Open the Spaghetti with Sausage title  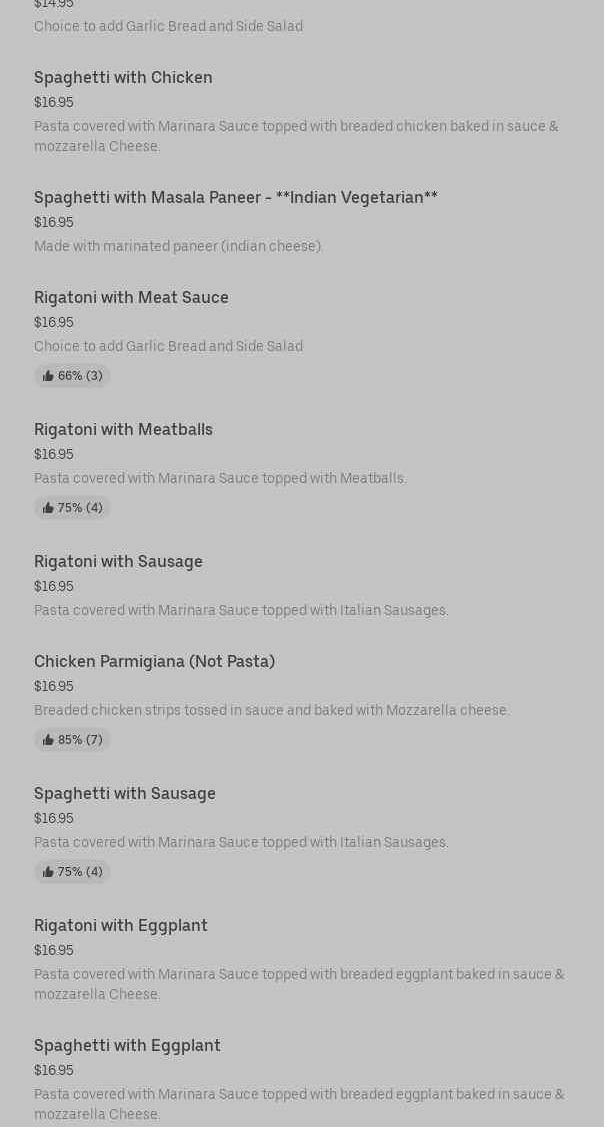(x=125, y=793)
